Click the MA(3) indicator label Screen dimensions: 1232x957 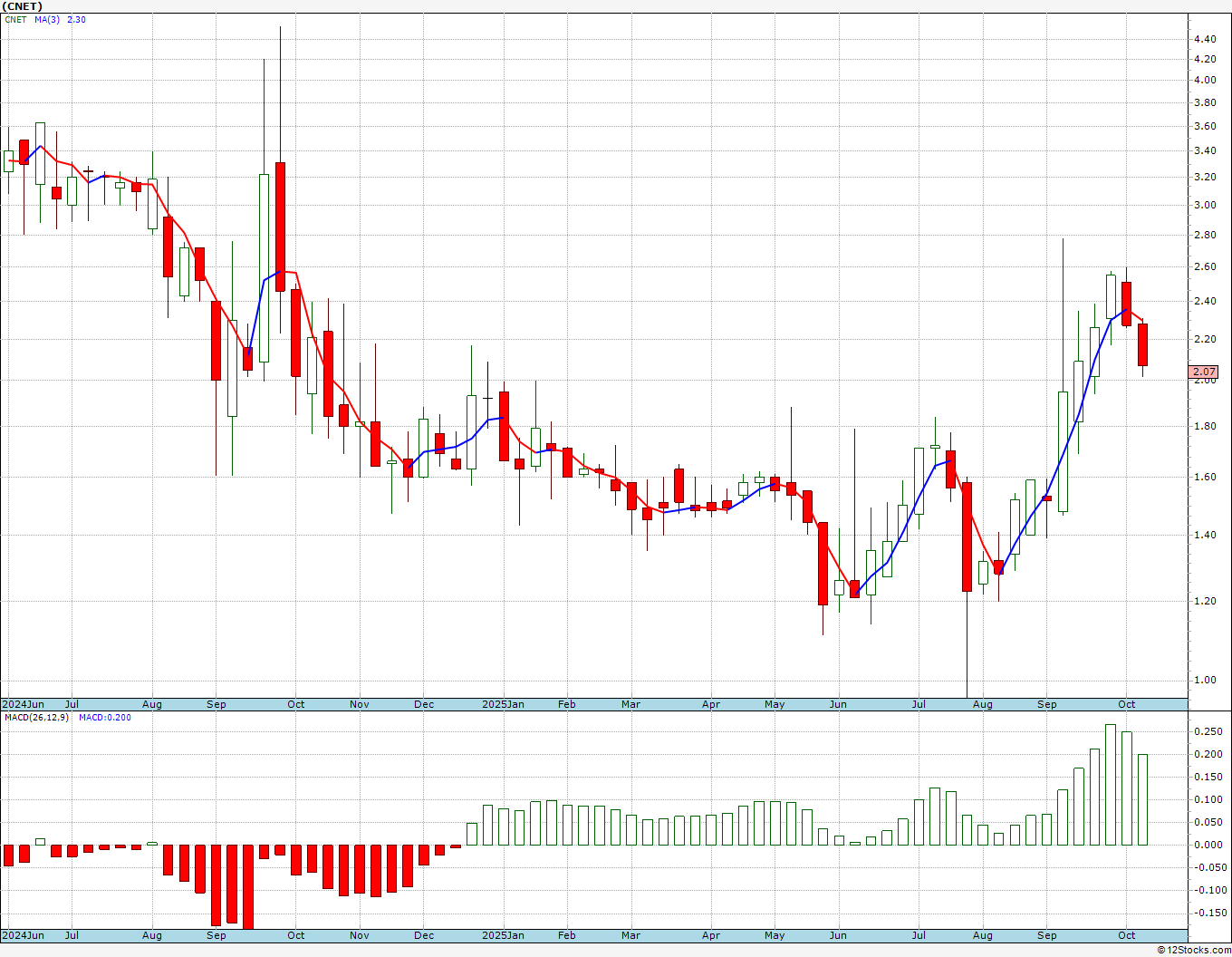47,19
